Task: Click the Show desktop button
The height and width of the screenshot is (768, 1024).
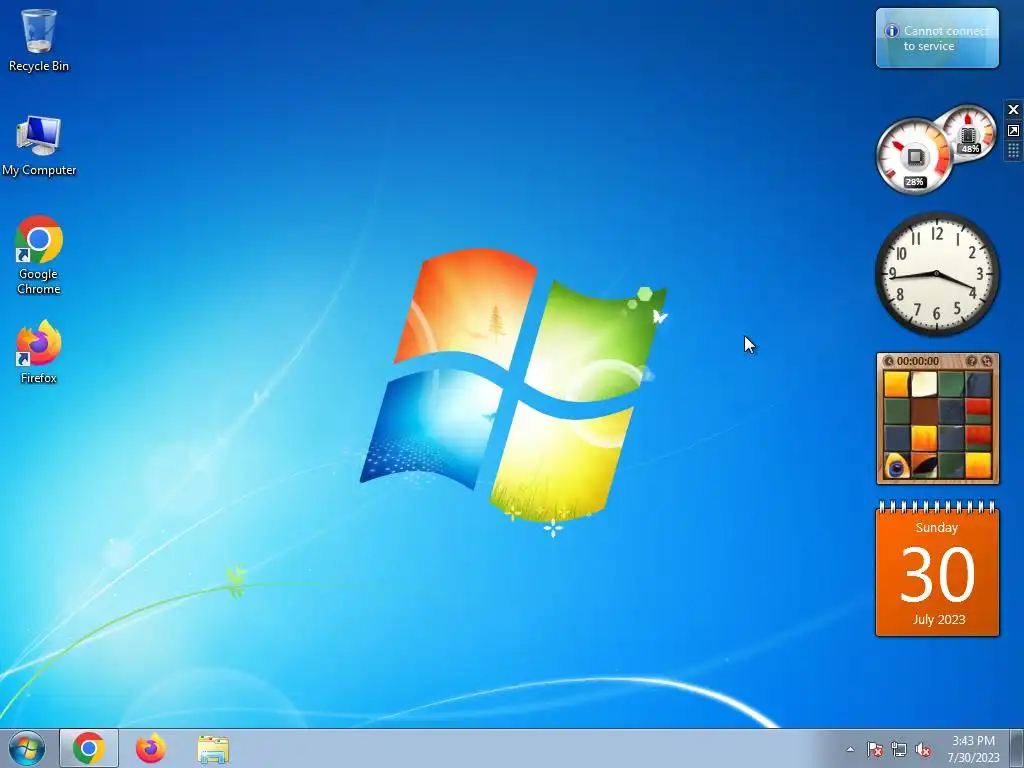Action: point(1017,749)
